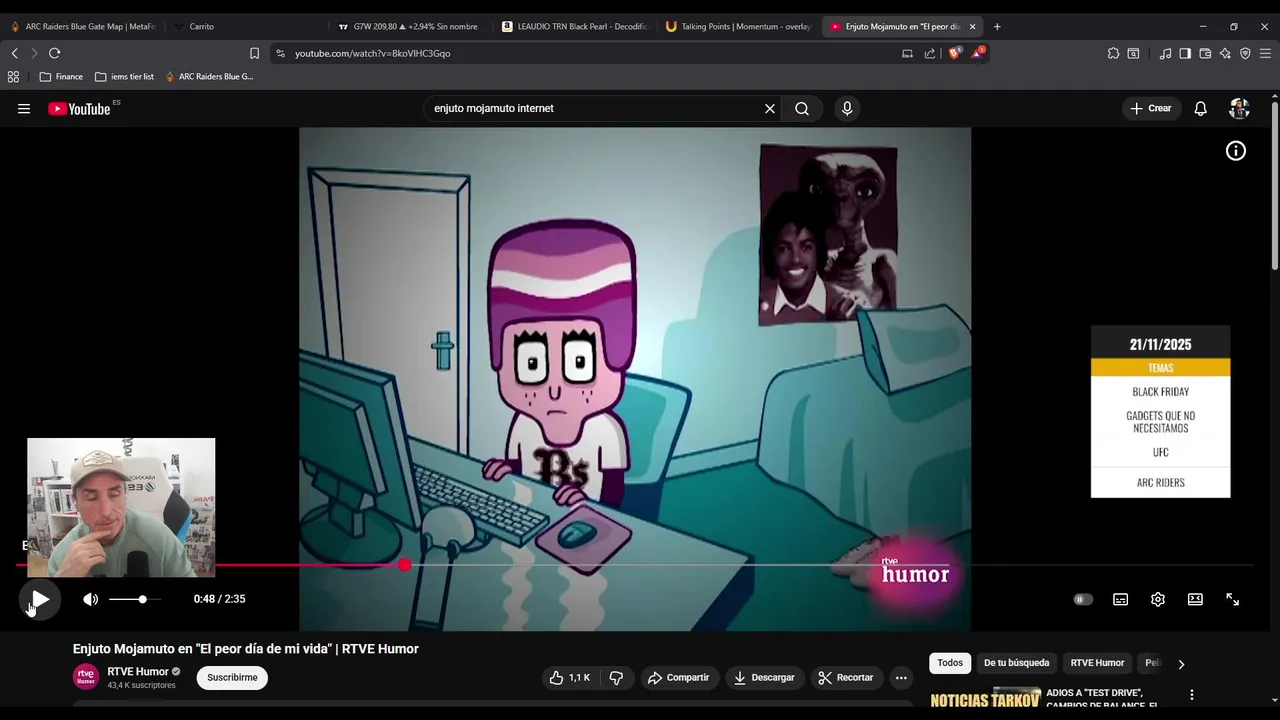Bookmark this page

pyautogui.click(x=254, y=53)
